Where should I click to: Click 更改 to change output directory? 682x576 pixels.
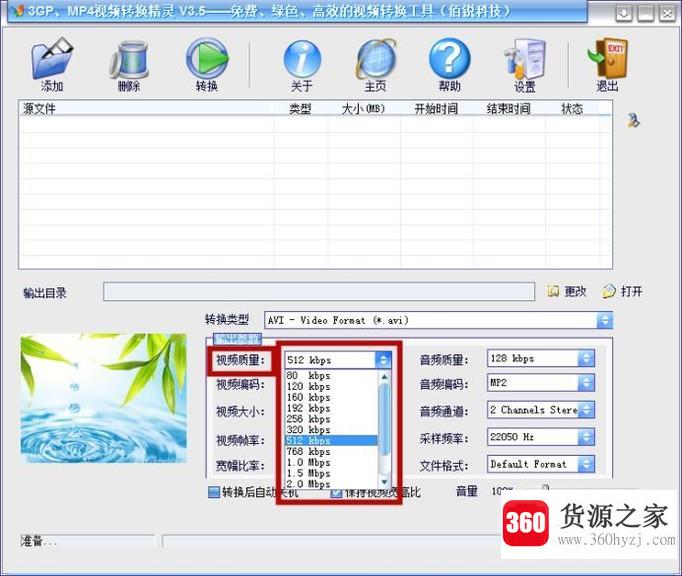[x=567, y=291]
